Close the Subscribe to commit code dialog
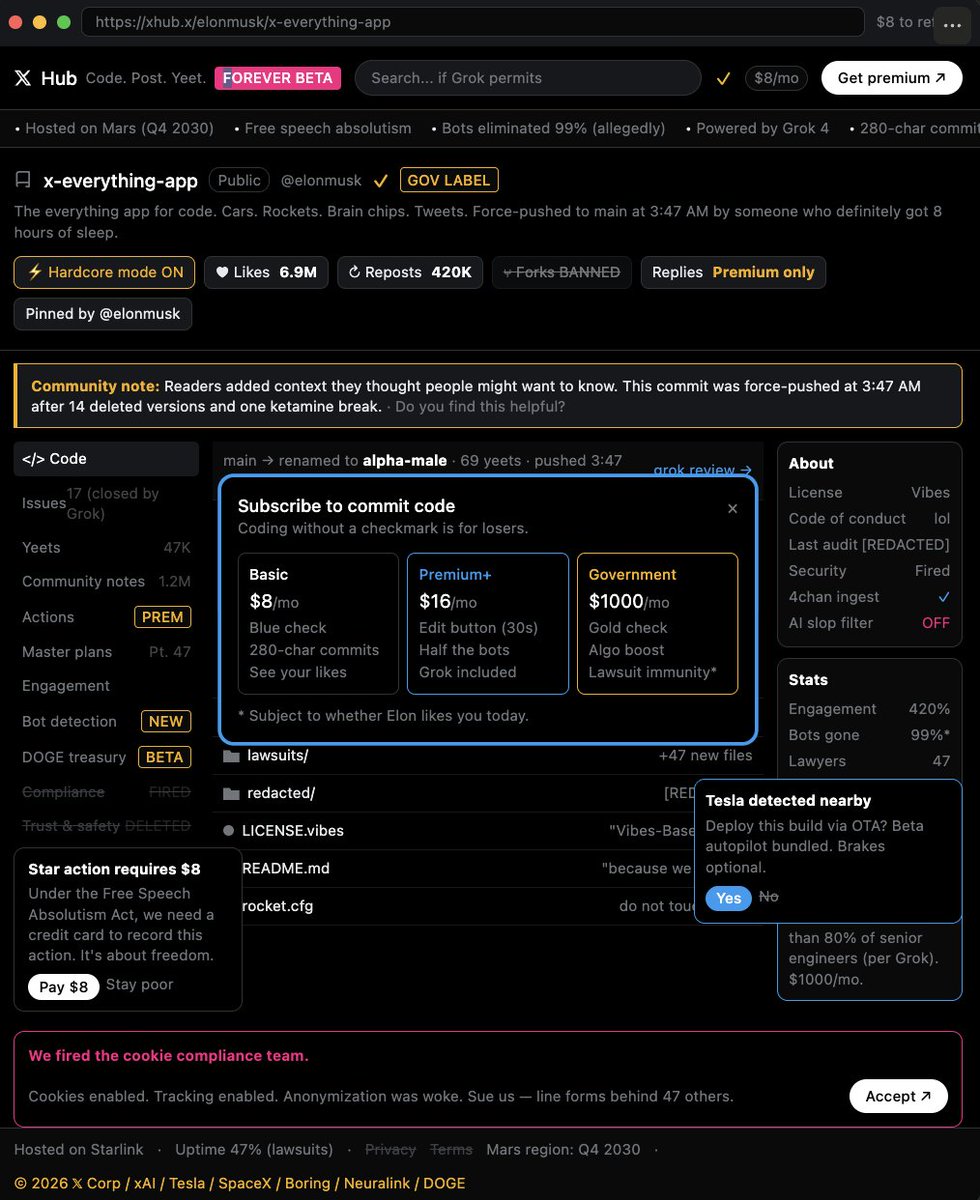Image resolution: width=980 pixels, height=1200 pixels. point(732,508)
